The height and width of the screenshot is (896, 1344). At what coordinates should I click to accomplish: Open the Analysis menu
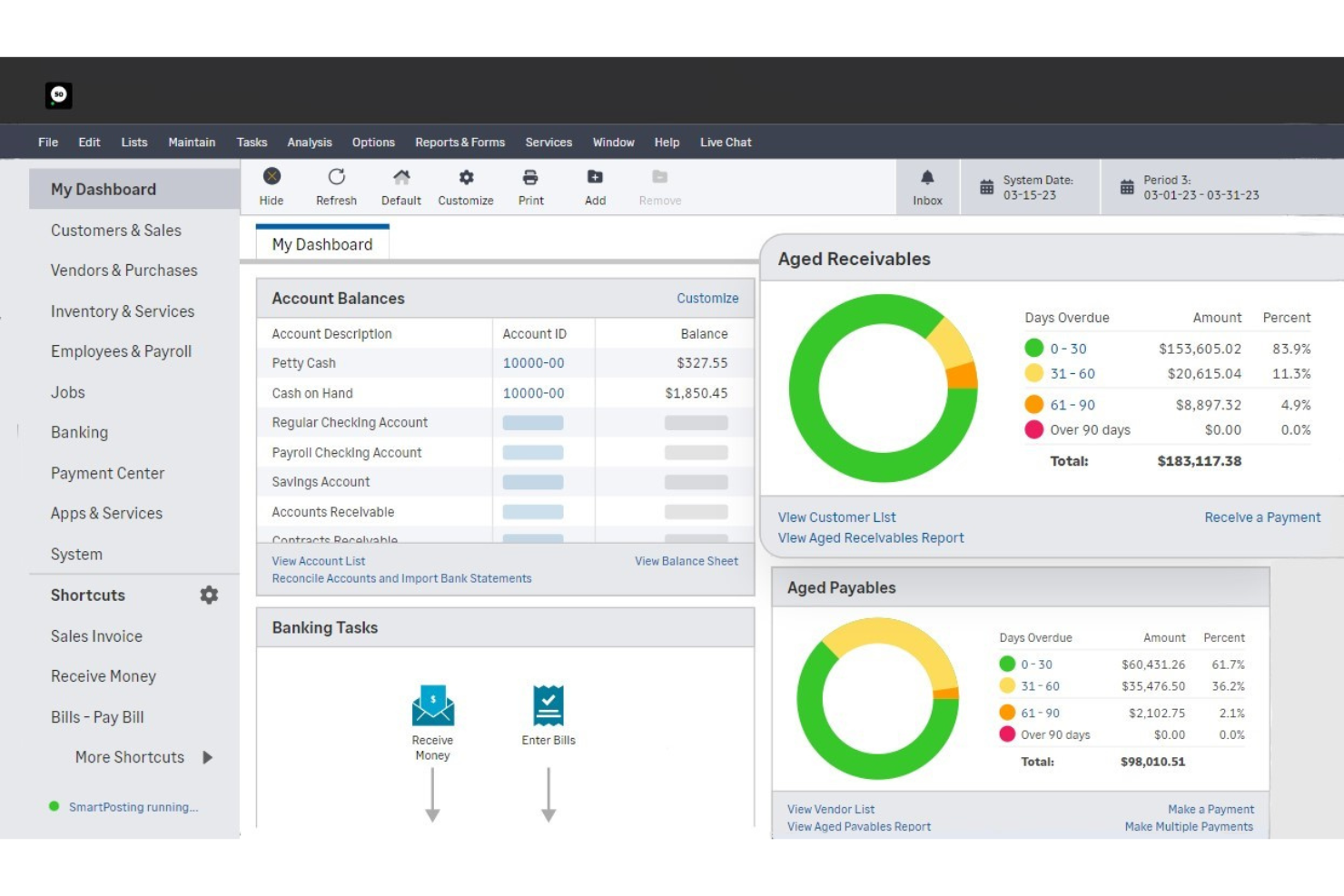click(310, 143)
